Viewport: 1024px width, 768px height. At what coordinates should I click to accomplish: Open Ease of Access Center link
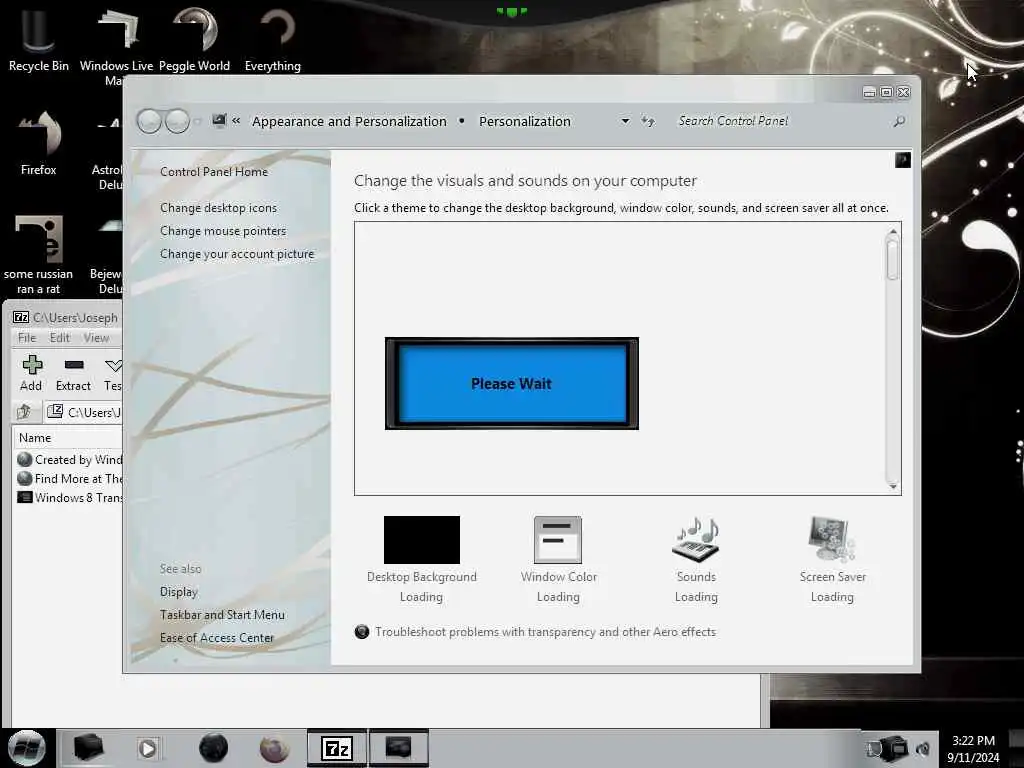coord(217,637)
